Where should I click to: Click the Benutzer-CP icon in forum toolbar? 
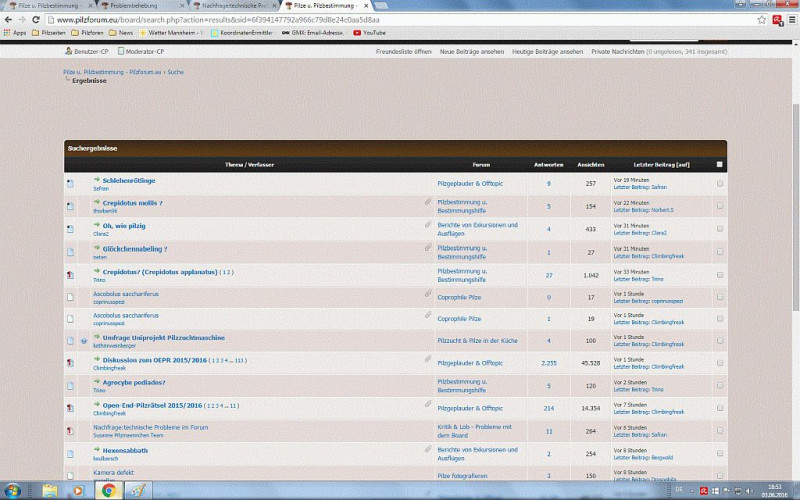[66, 50]
